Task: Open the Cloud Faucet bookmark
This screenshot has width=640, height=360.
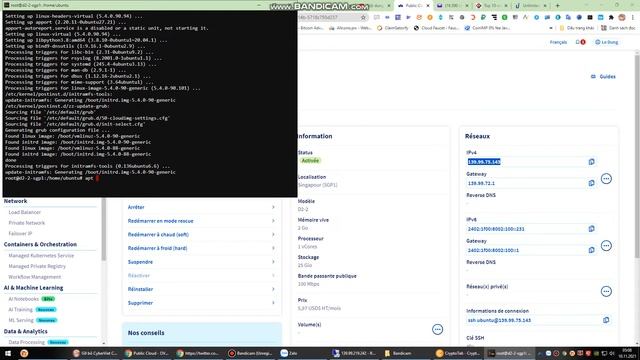Action: [x=436, y=28]
